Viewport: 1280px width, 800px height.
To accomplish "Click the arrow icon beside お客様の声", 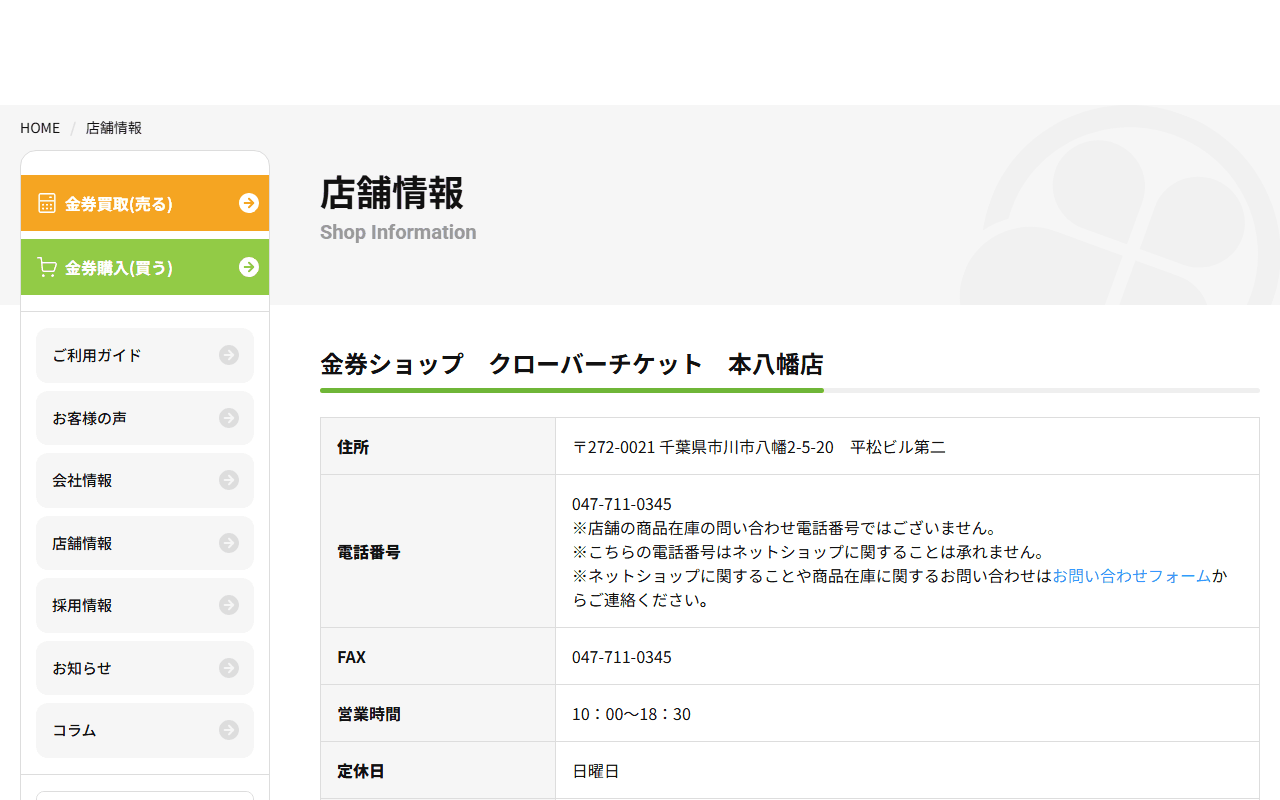I will pyautogui.click(x=229, y=418).
